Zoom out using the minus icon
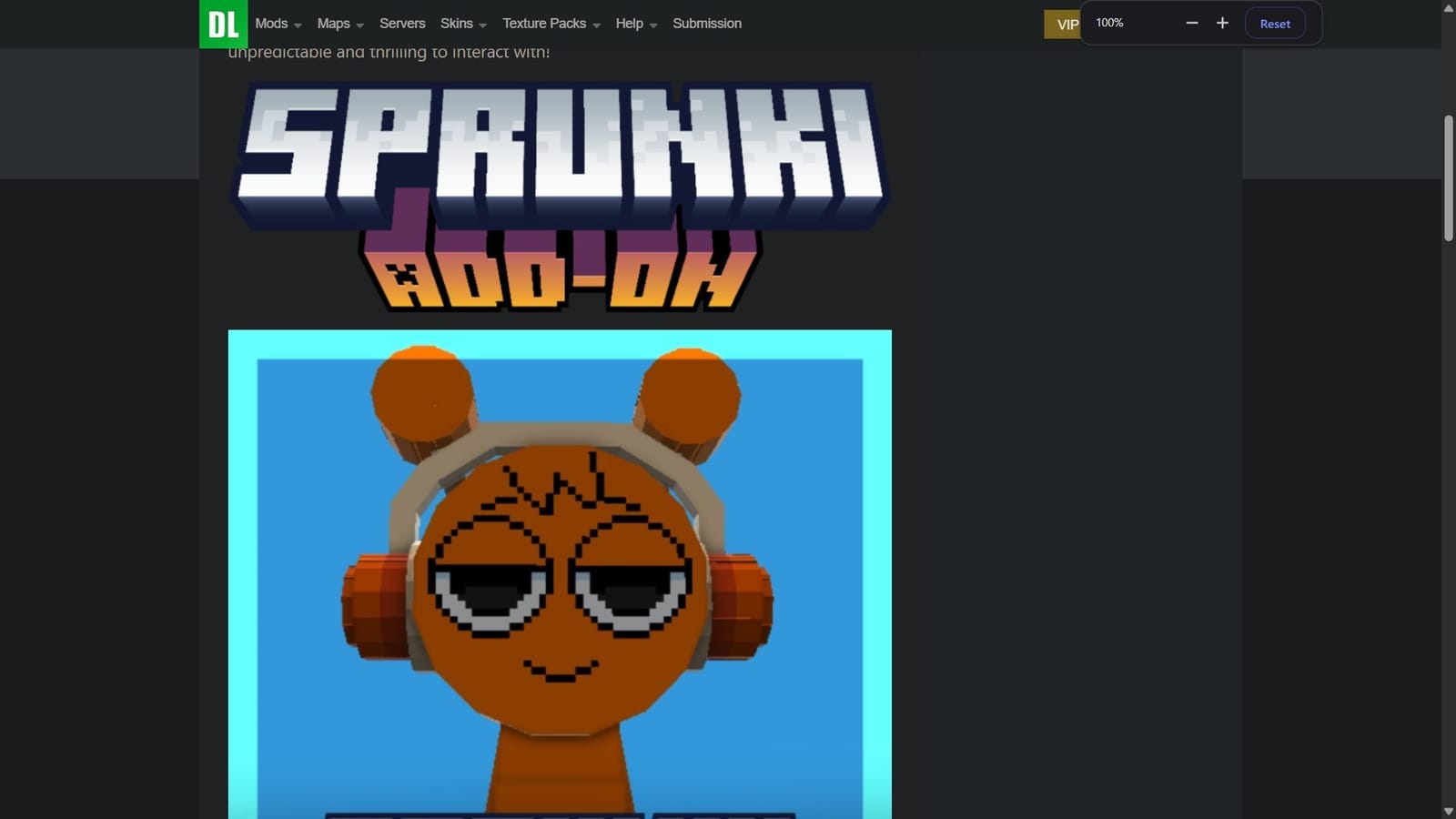The height and width of the screenshot is (819, 1456). pyautogui.click(x=1192, y=23)
